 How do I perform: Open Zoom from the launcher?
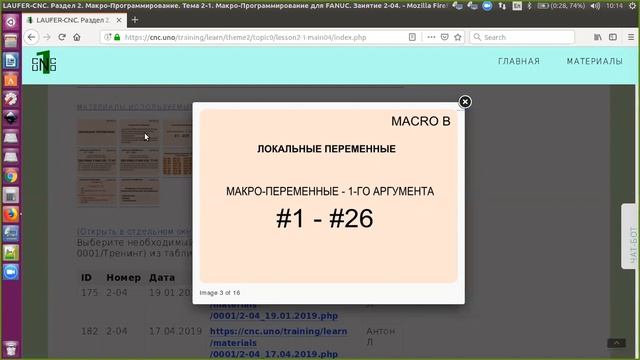11,272
